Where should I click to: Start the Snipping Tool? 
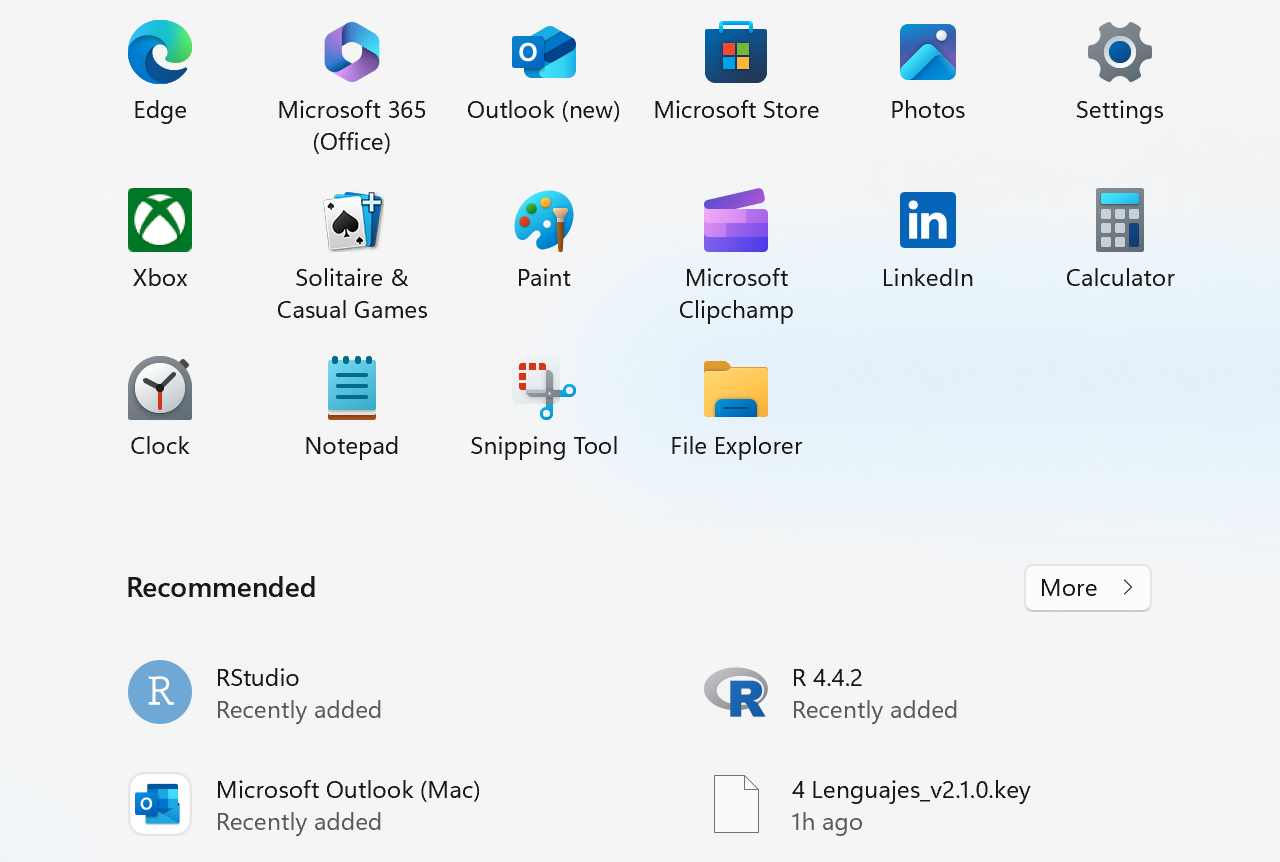[544, 389]
